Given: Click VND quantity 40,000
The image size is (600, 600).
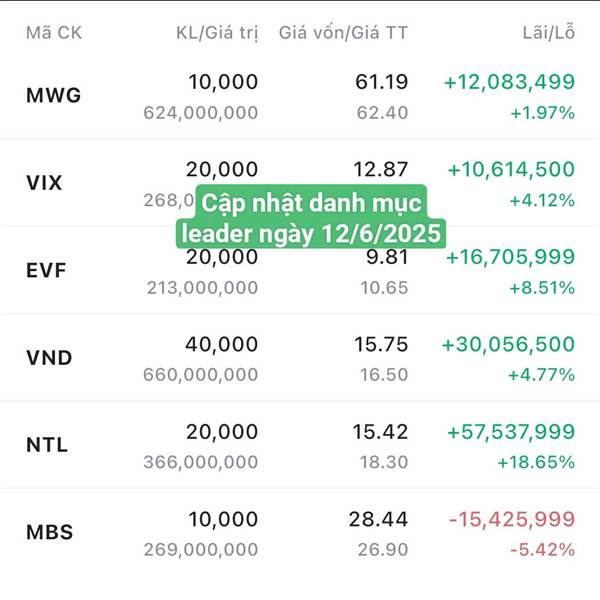Looking at the screenshot, I should [221, 344].
